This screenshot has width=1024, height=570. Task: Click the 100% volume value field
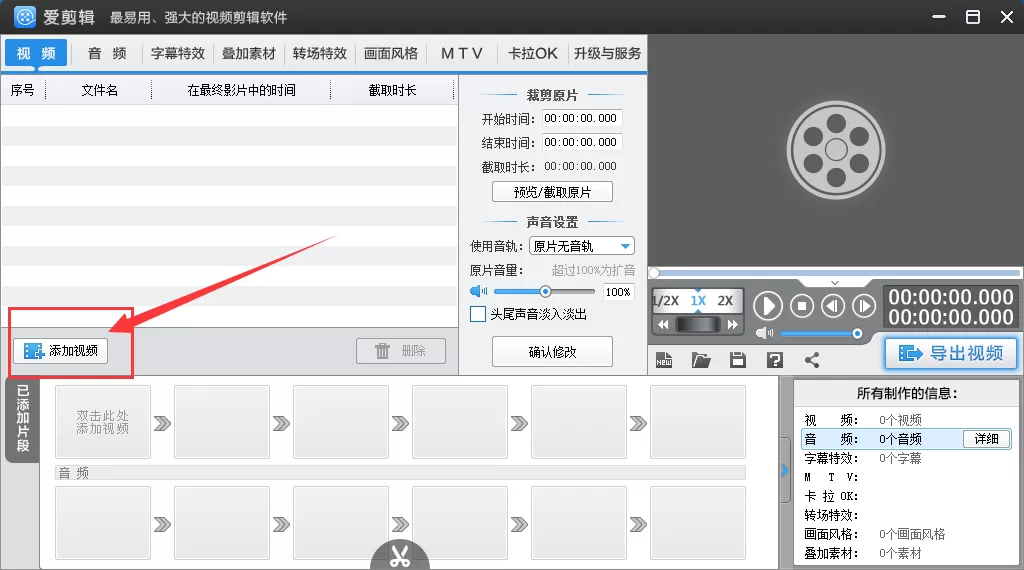click(618, 291)
